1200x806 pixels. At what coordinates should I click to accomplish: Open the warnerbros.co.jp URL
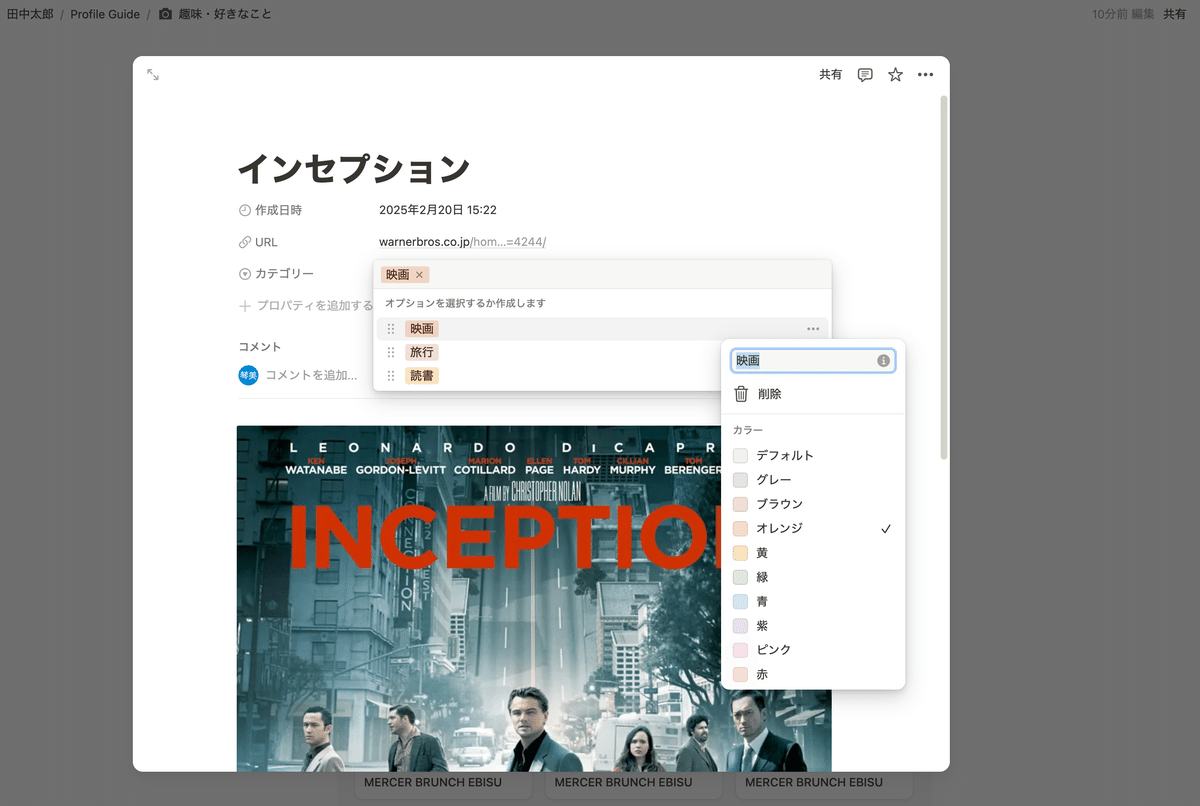coord(463,242)
